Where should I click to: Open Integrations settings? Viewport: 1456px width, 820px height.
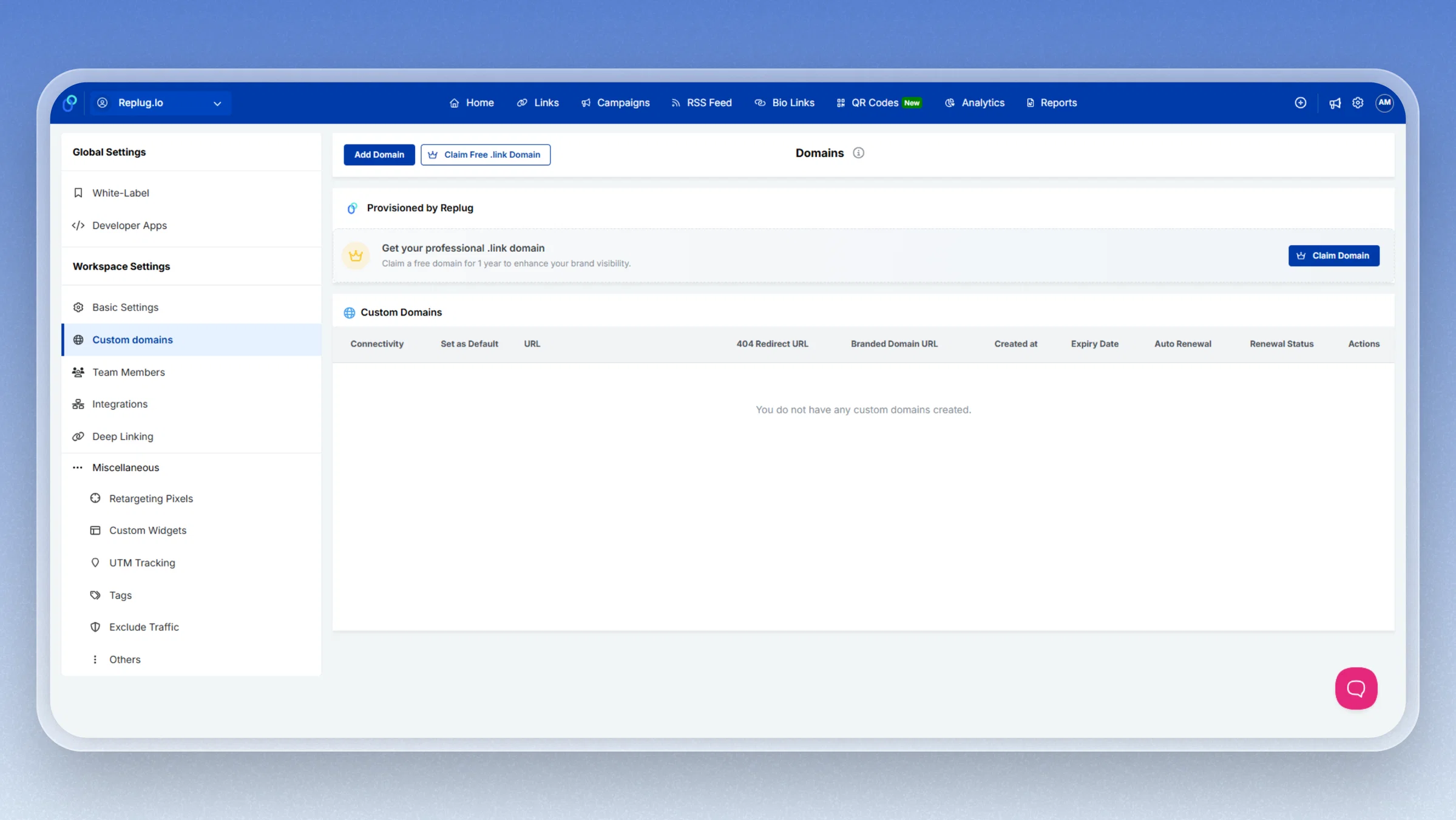pyautogui.click(x=191, y=404)
